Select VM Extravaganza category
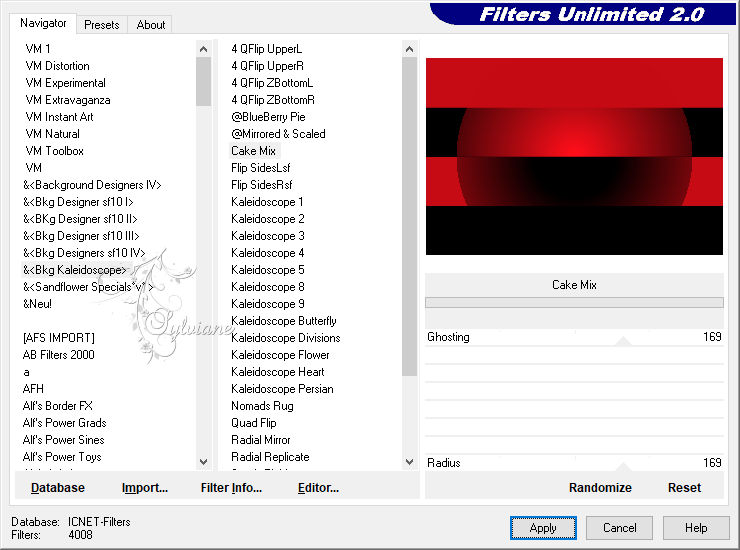This screenshot has width=740, height=550. [x=68, y=100]
